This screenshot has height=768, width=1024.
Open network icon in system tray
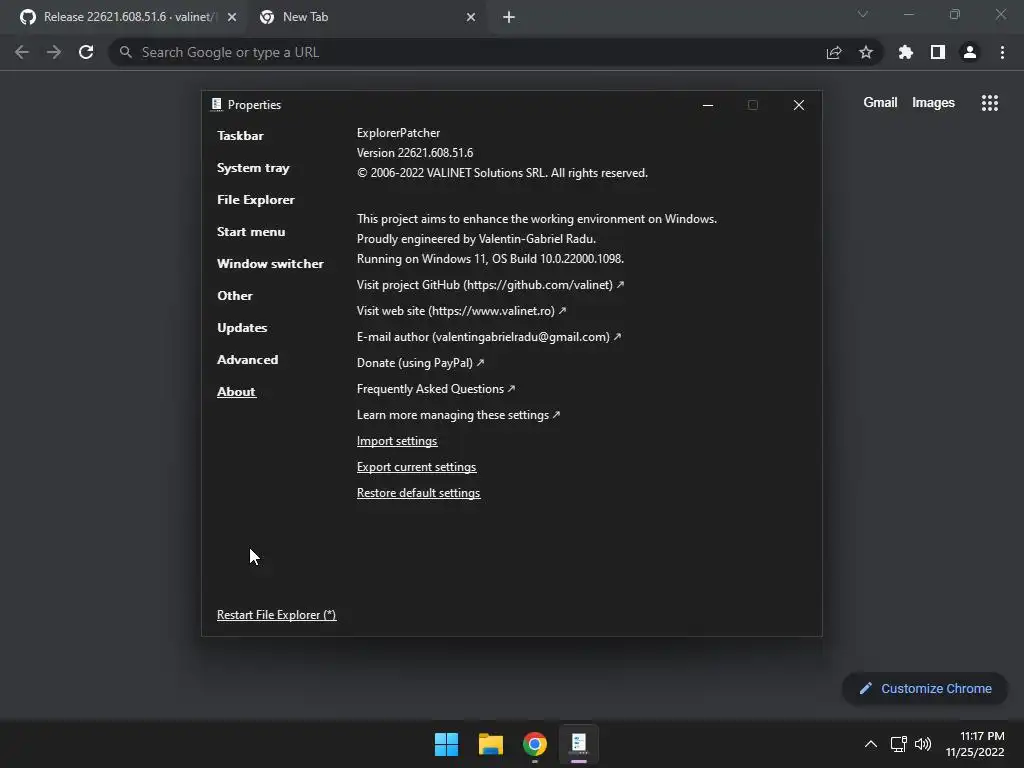899,744
